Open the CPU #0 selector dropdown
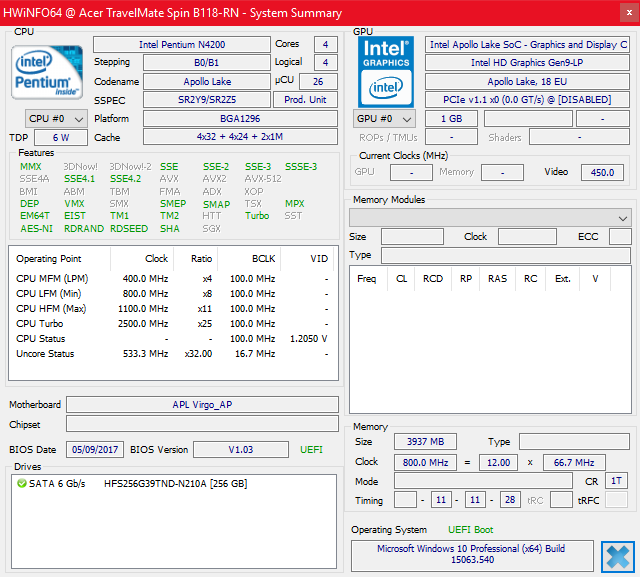Image resolution: width=640 pixels, height=577 pixels. [x=55, y=118]
